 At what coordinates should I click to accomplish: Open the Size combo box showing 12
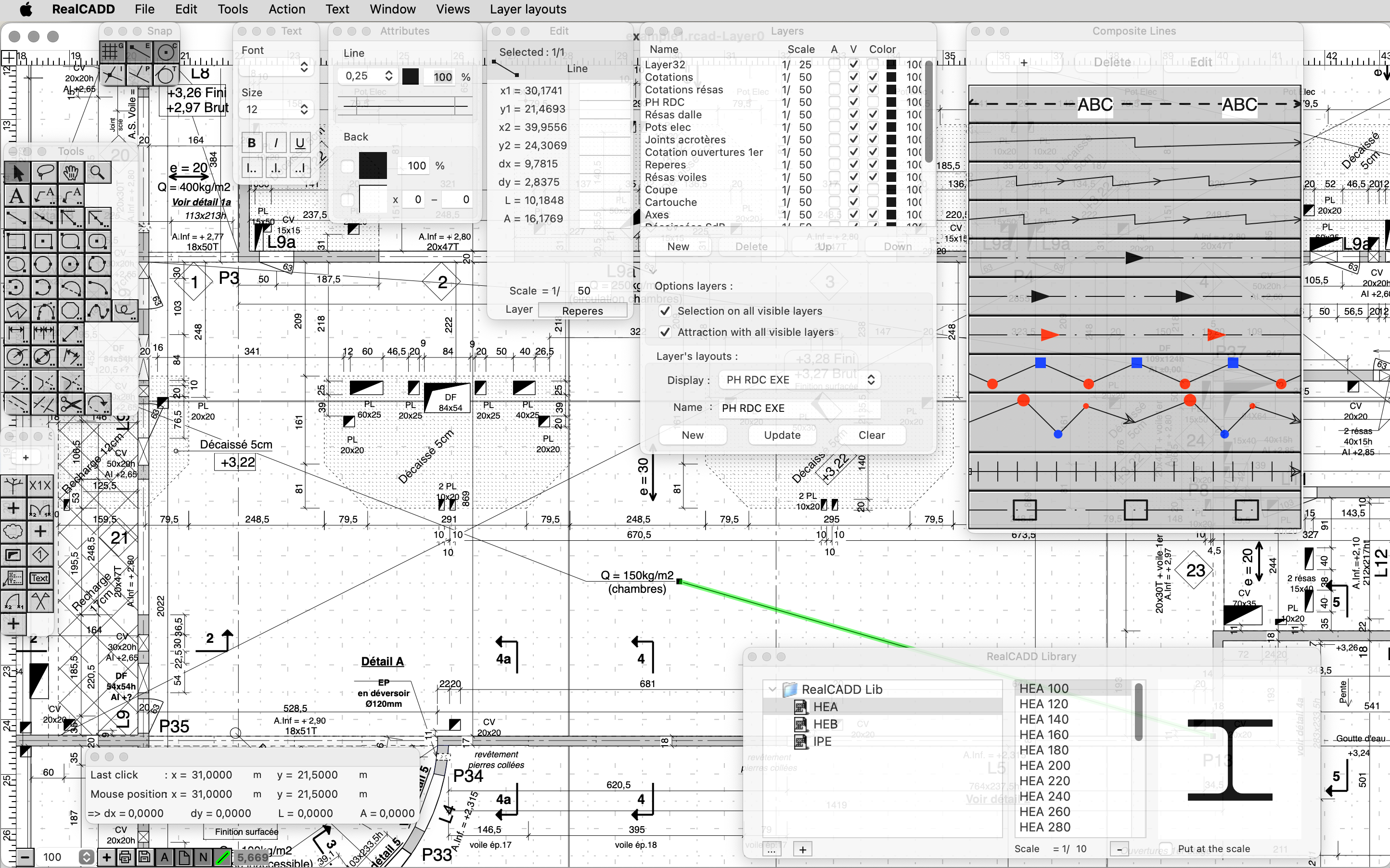(x=276, y=109)
